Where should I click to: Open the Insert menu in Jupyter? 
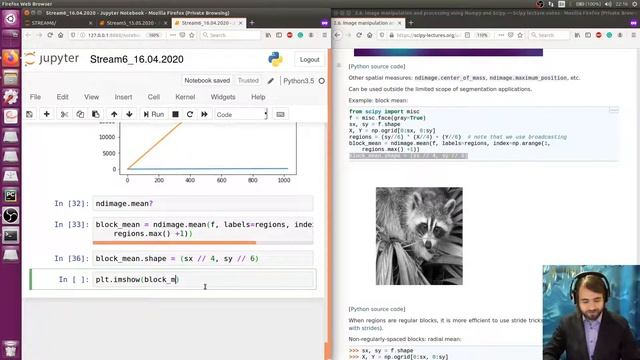[123, 97]
